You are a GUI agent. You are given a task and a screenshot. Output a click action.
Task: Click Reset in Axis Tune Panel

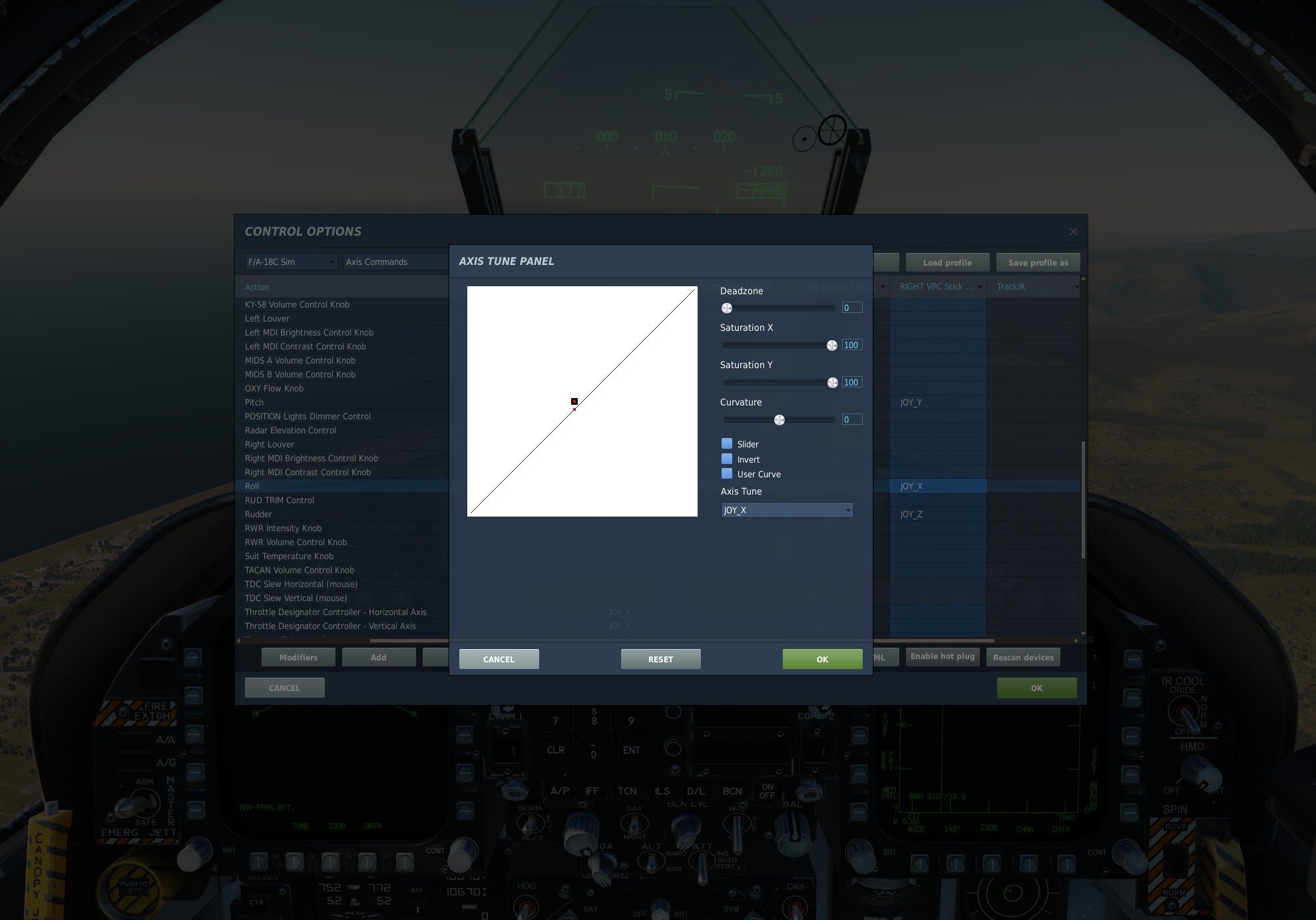[660, 659]
